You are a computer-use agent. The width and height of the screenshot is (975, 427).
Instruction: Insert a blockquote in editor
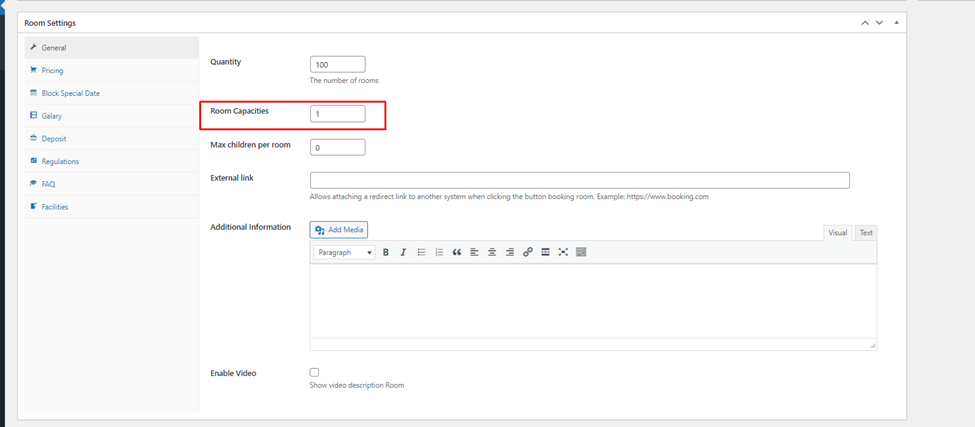tap(457, 253)
